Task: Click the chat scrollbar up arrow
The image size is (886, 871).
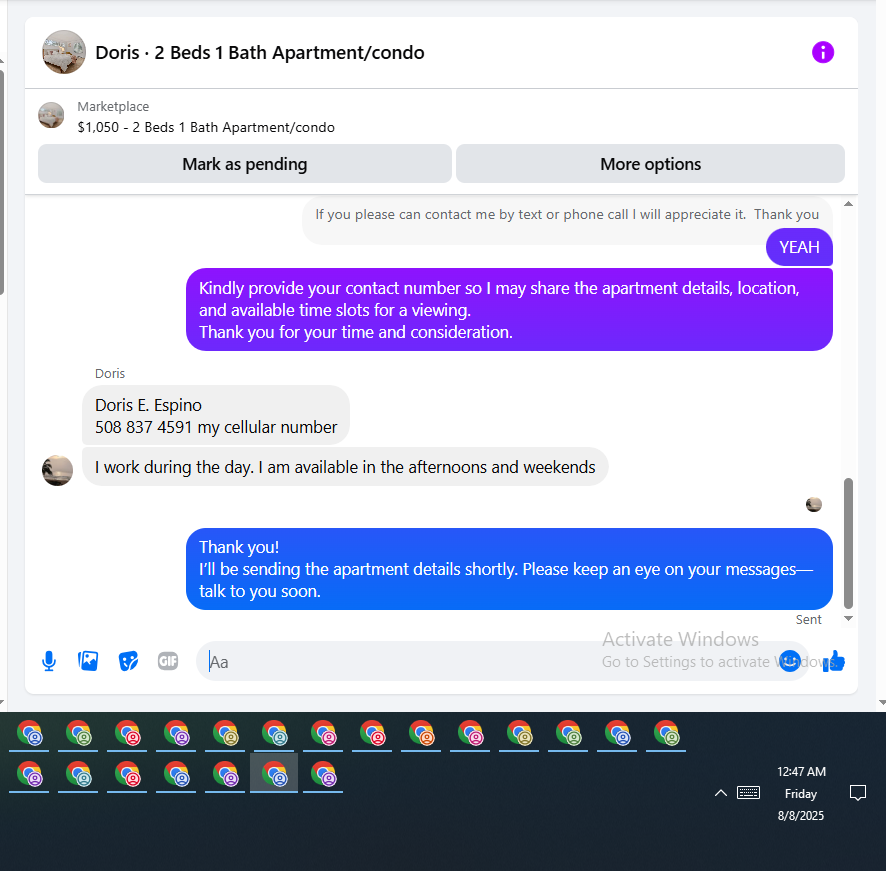Action: pyautogui.click(x=848, y=204)
